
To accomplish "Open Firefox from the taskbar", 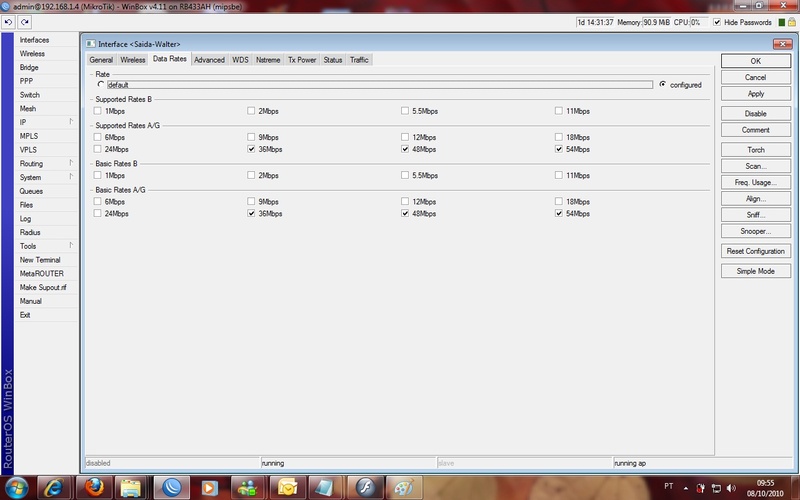I will click(93, 488).
